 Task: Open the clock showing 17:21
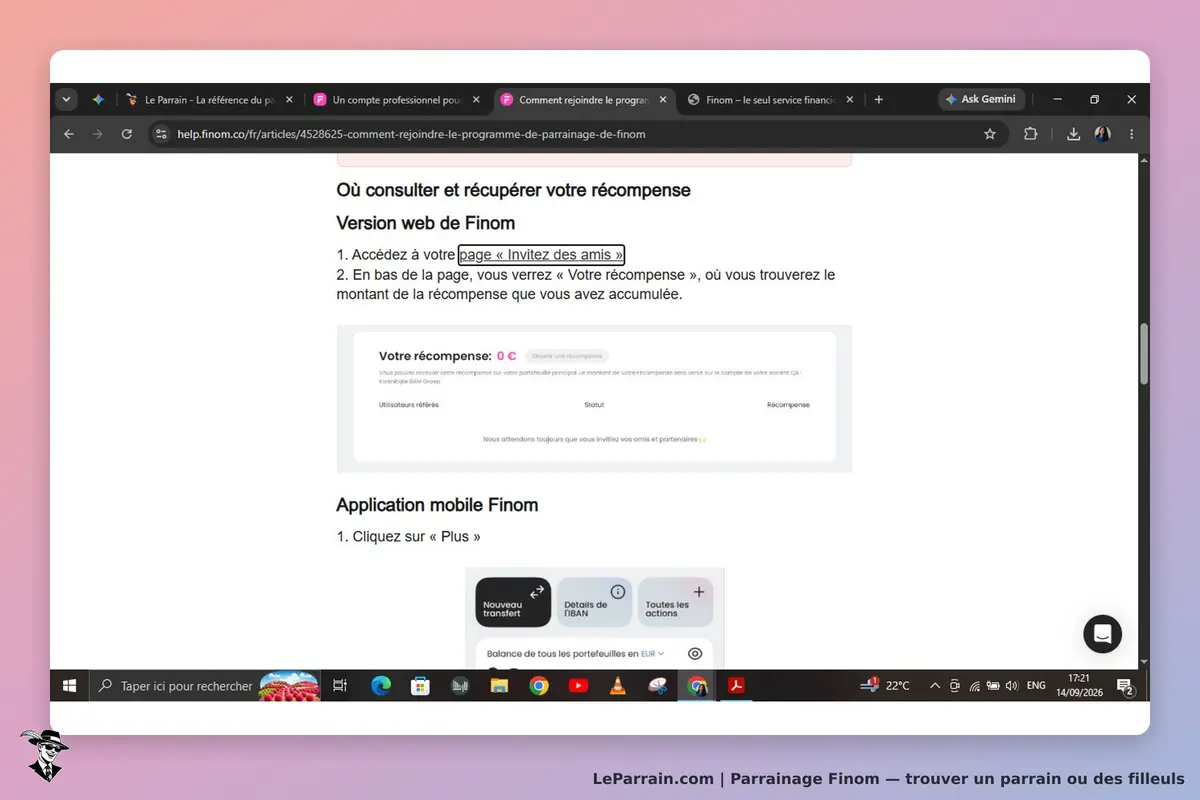pos(1079,686)
